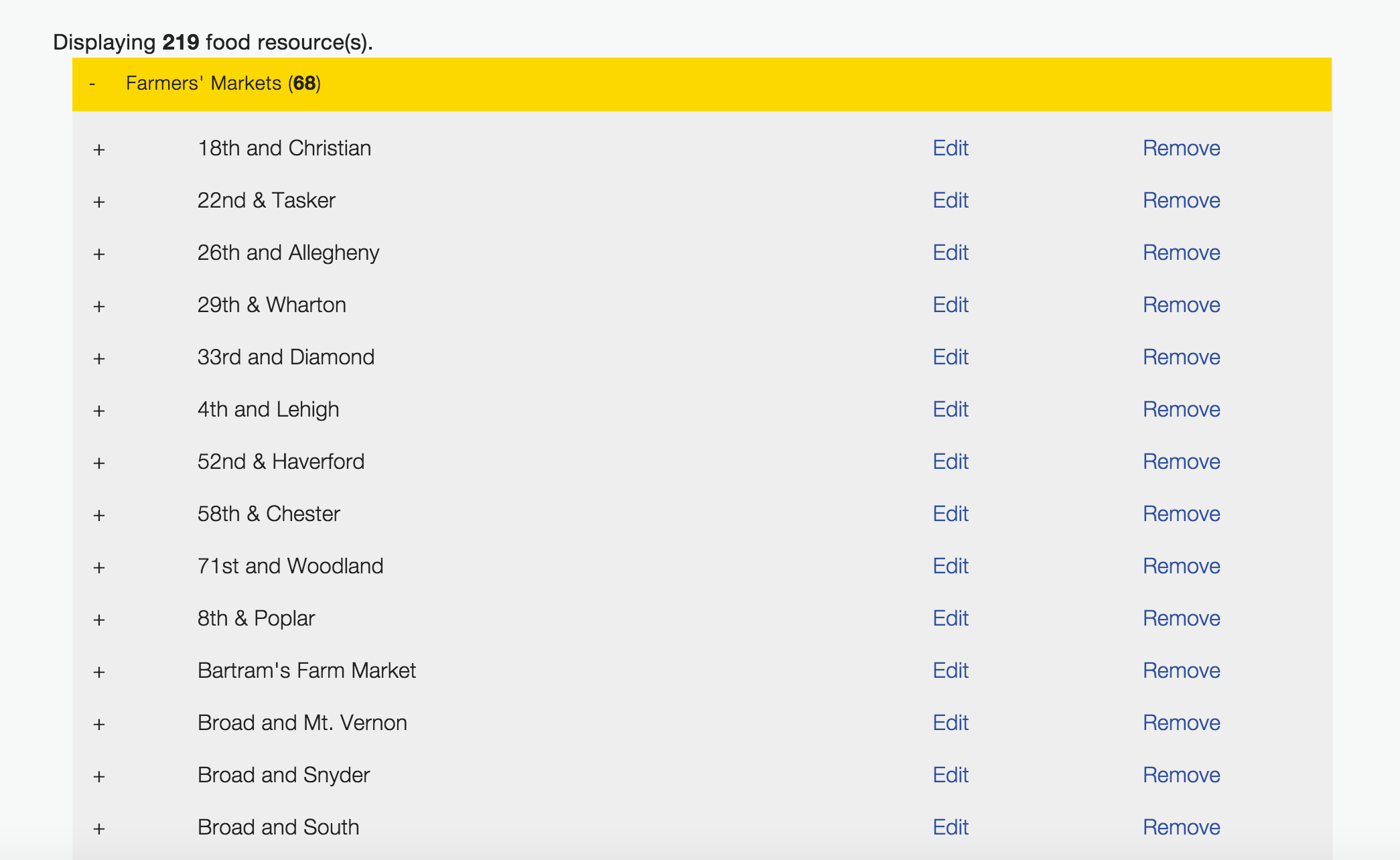Remove the 4th and Lehigh market
The height and width of the screenshot is (860, 1400).
click(1181, 409)
